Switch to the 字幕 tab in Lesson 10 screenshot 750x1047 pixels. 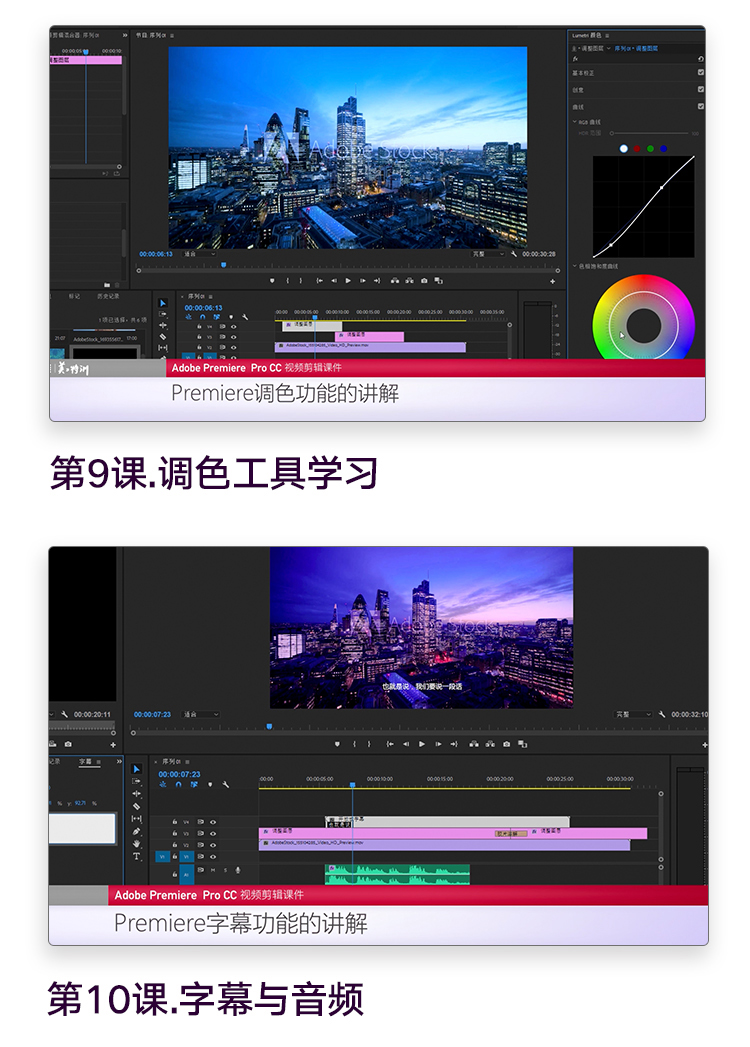[x=86, y=762]
